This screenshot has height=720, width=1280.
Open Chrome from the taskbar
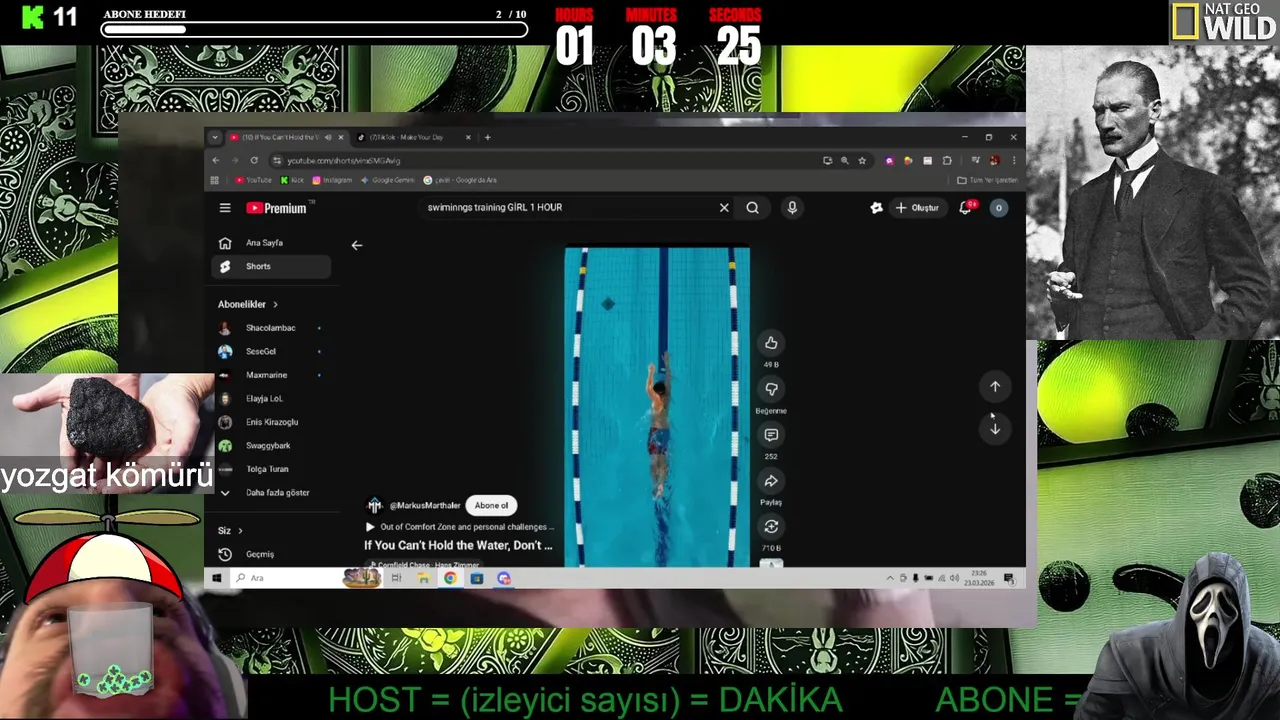click(450, 578)
